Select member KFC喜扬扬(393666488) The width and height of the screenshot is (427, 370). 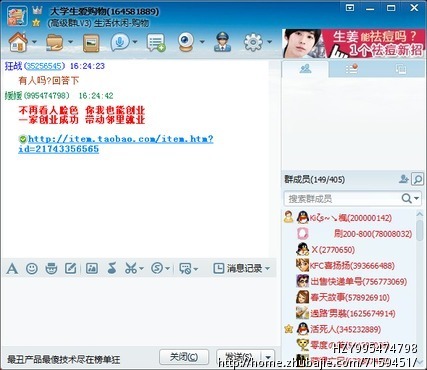345,265
